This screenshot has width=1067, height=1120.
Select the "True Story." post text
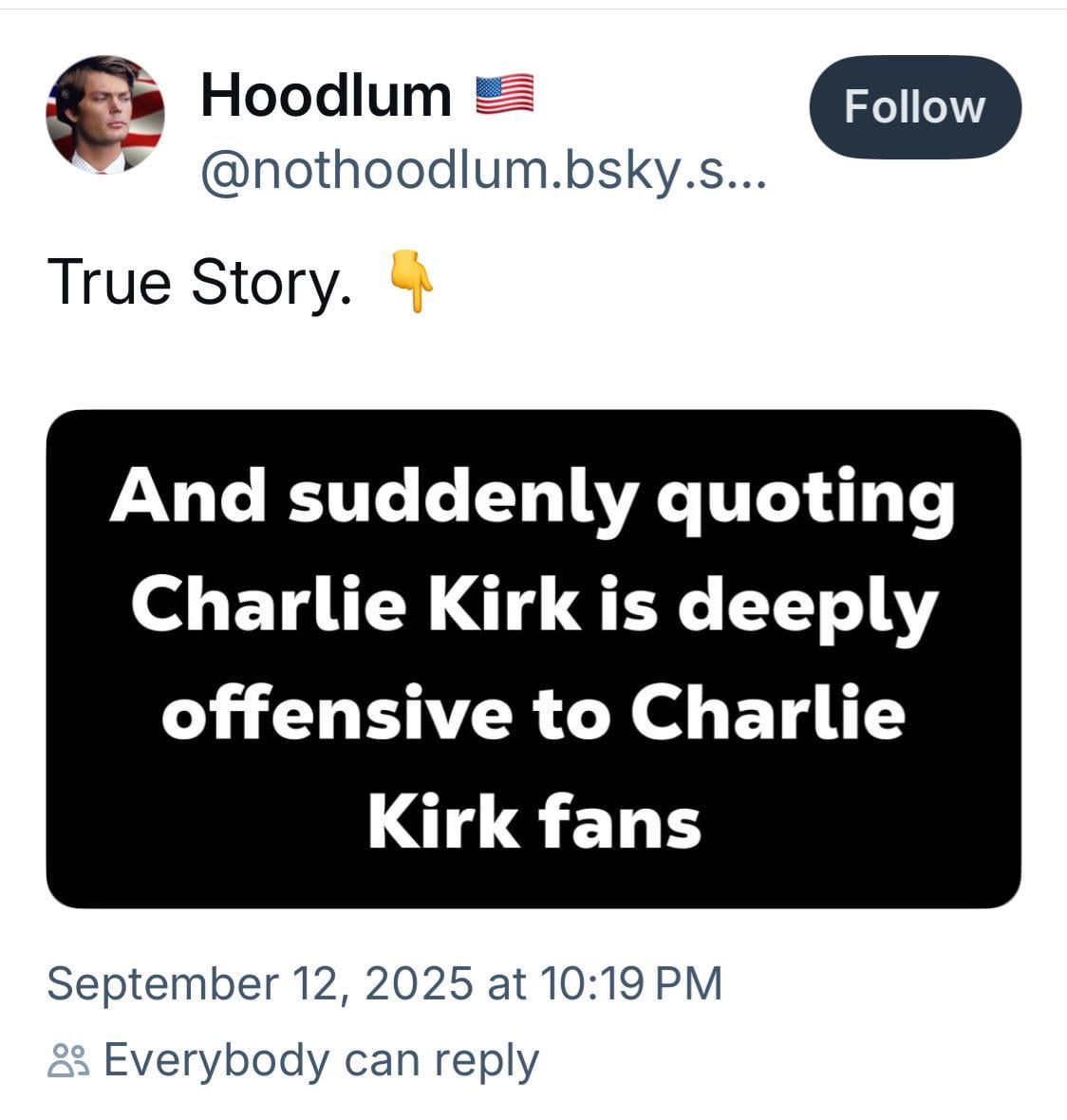pyautogui.click(x=200, y=283)
